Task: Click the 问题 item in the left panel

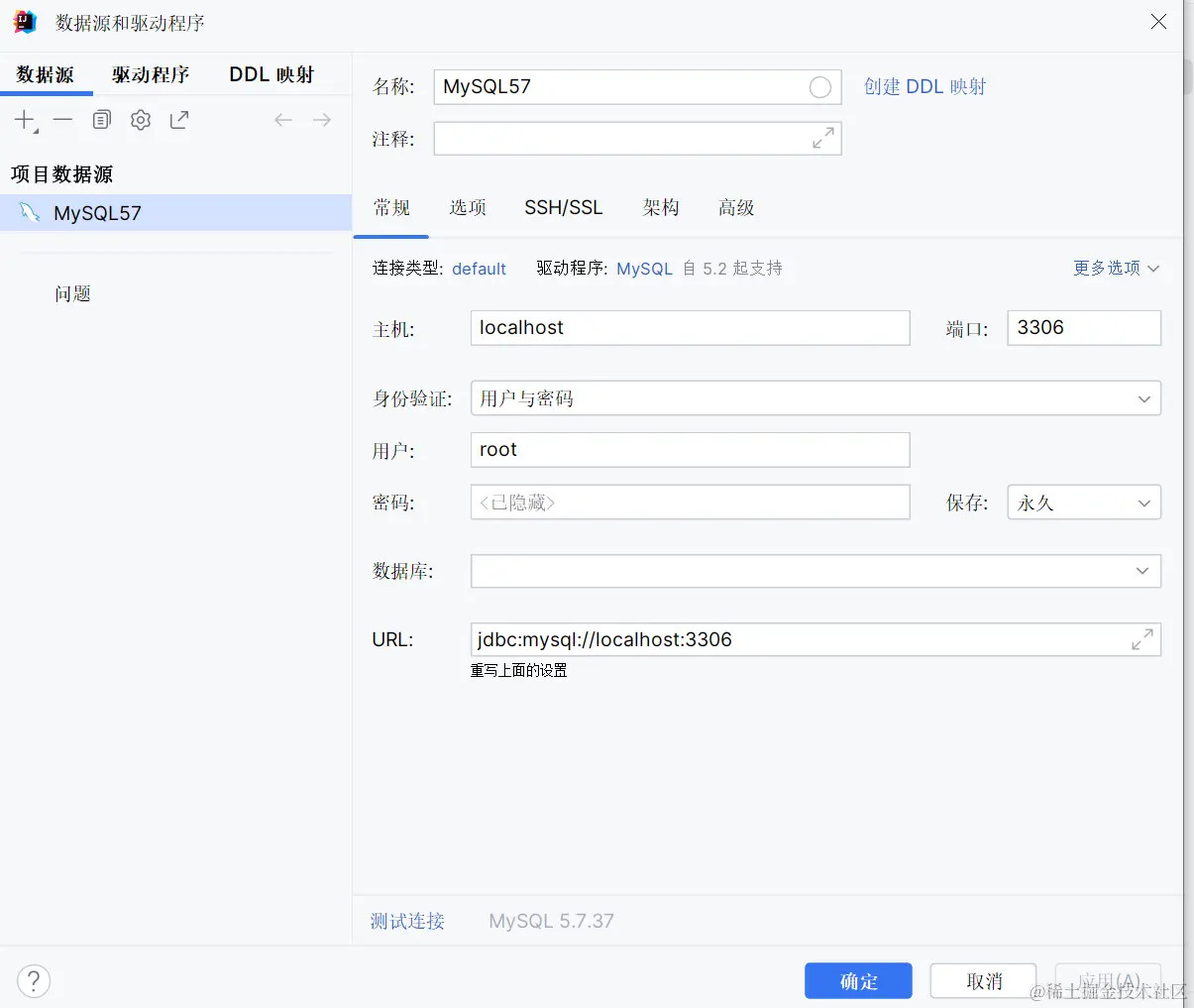Action: tap(72, 293)
